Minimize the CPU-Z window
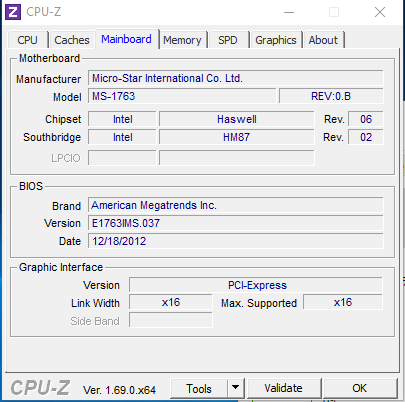 click(289, 12)
